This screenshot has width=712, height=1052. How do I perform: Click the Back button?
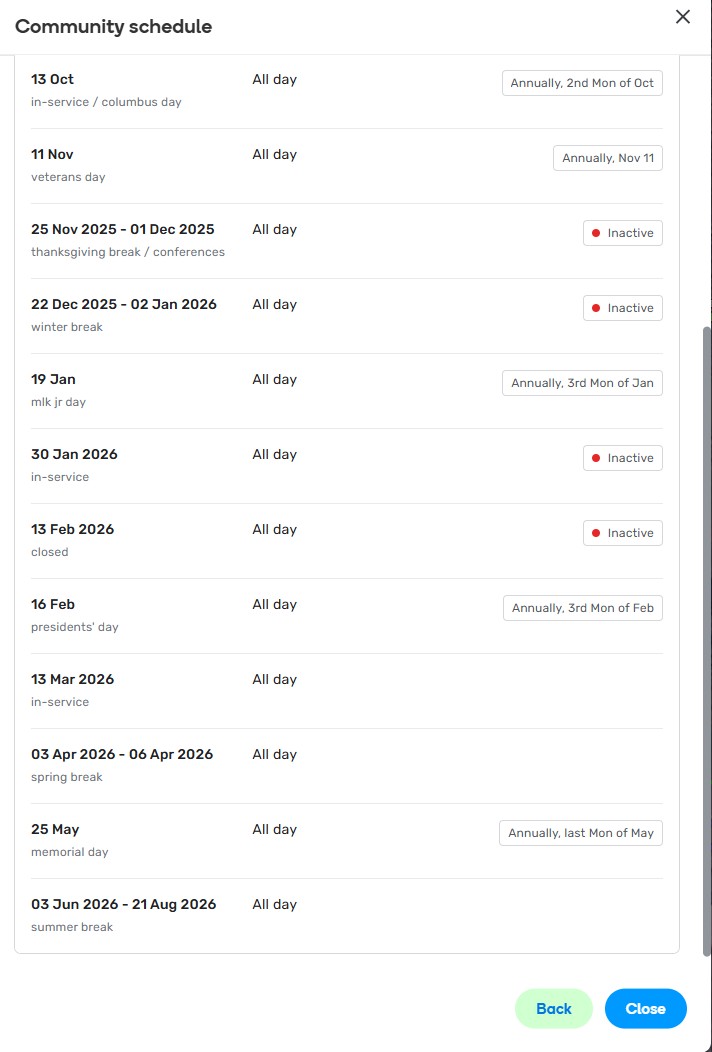554,1009
